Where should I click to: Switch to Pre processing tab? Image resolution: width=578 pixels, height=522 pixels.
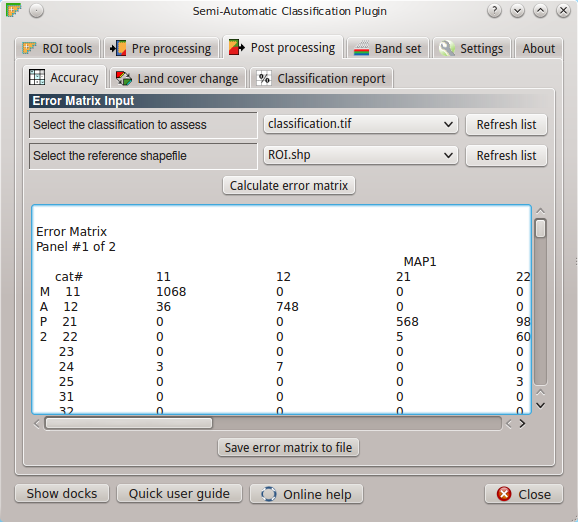point(161,48)
